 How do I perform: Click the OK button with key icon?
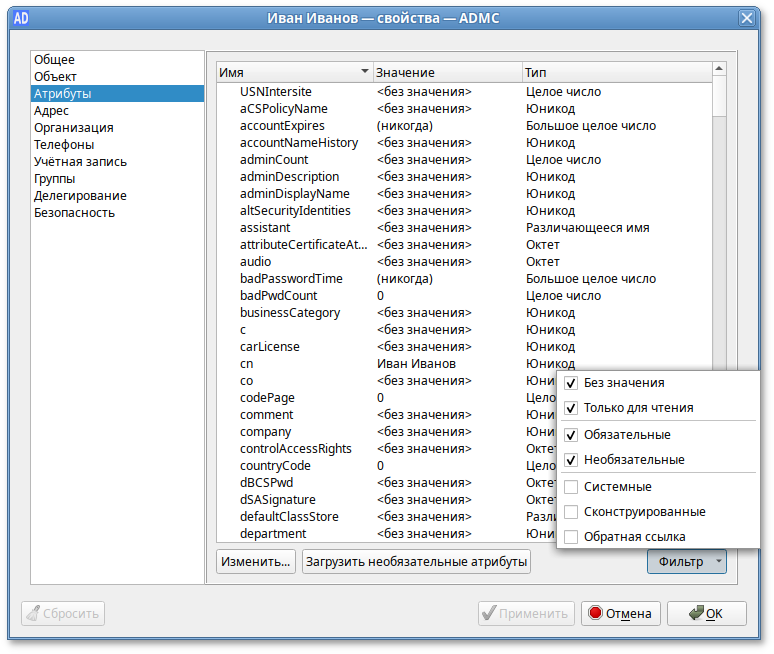click(x=706, y=613)
